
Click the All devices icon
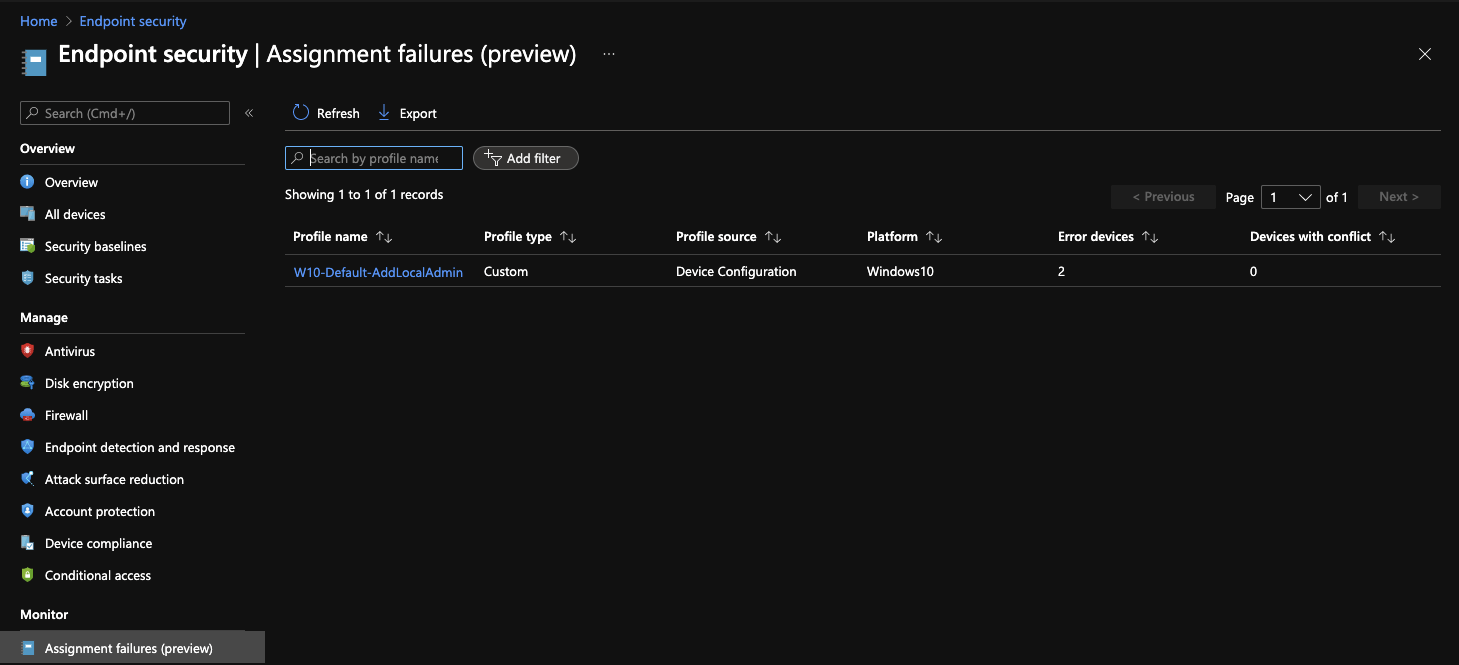(x=28, y=214)
